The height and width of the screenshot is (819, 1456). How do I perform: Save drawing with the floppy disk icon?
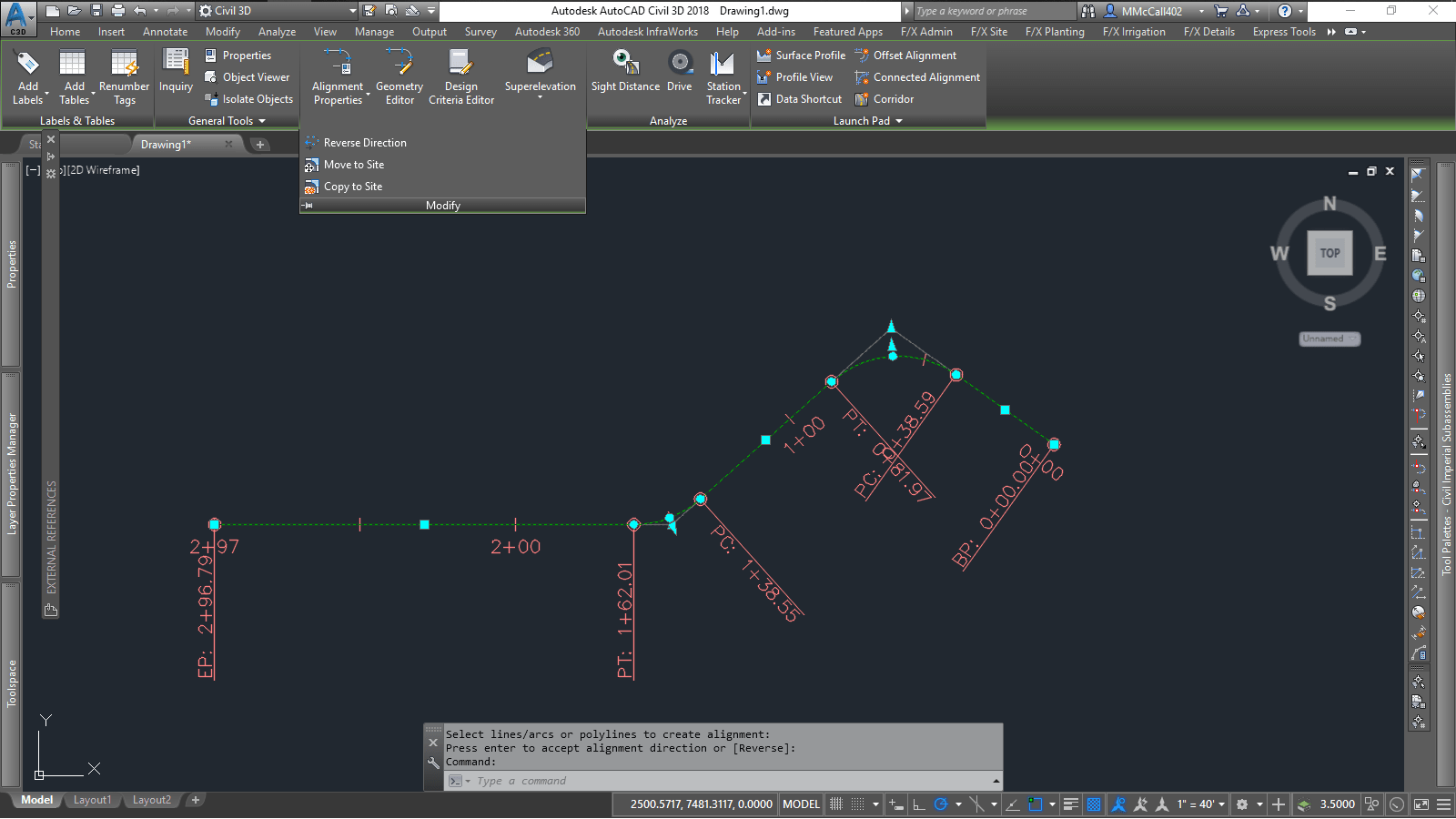point(96,11)
